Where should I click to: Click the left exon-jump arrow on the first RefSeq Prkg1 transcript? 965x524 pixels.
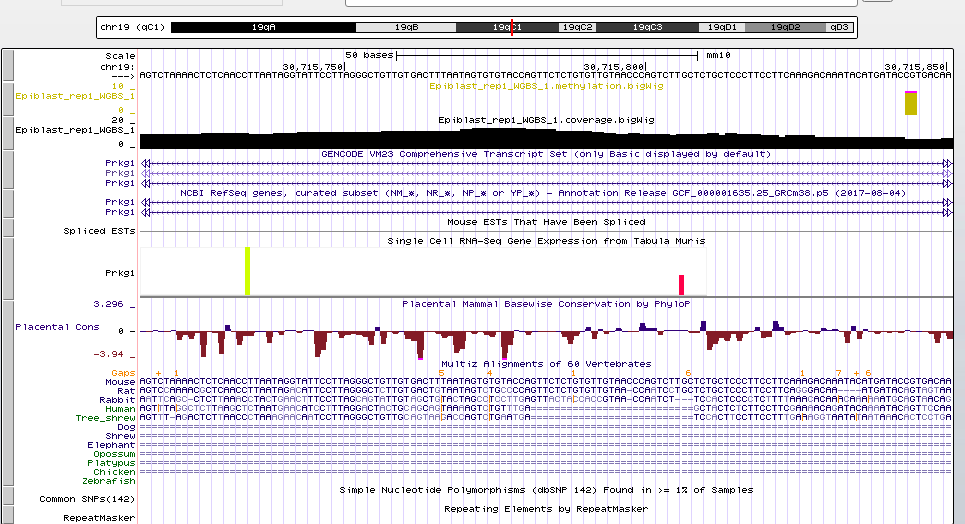tap(145, 202)
